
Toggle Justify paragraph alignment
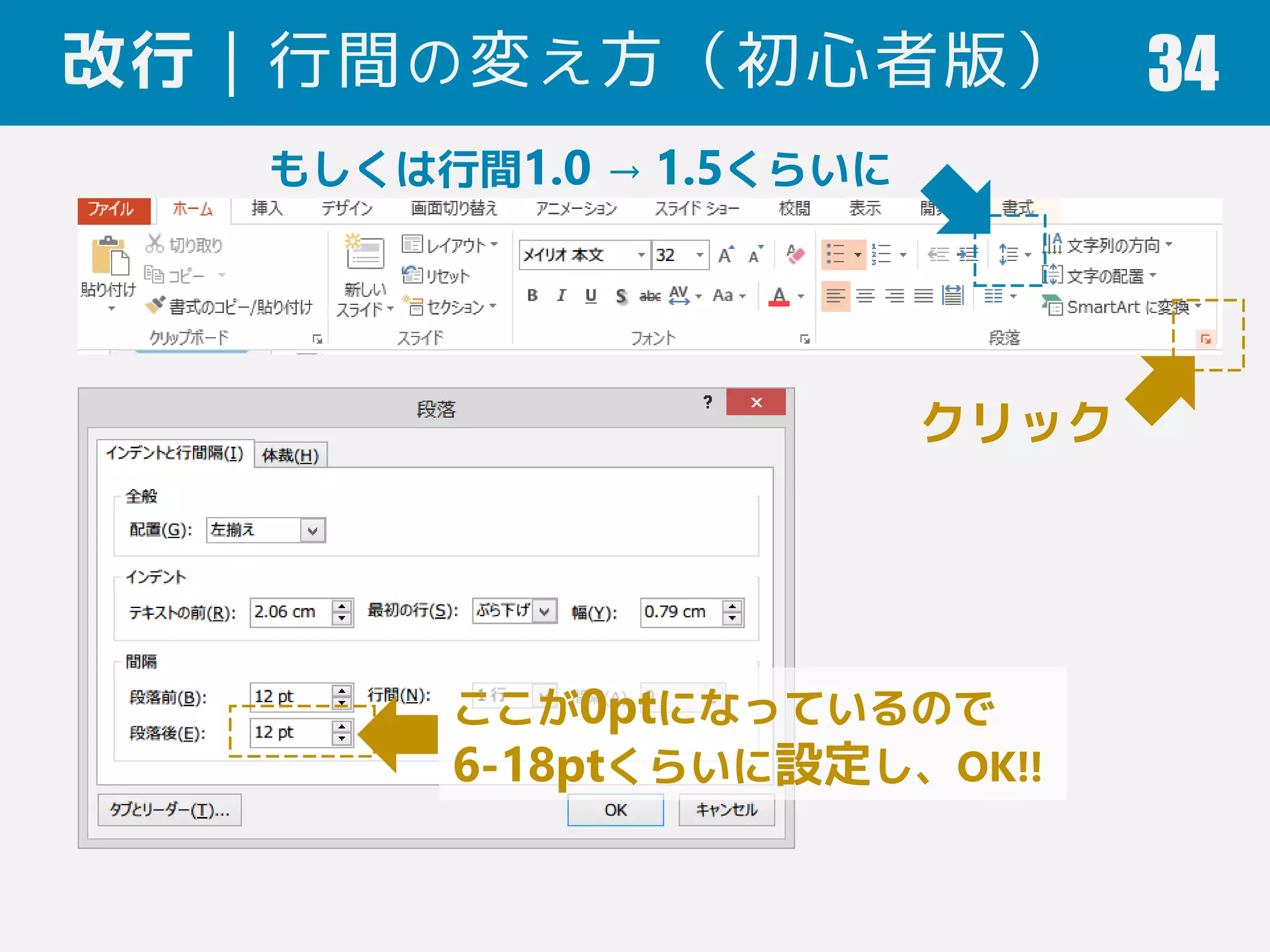tap(923, 296)
